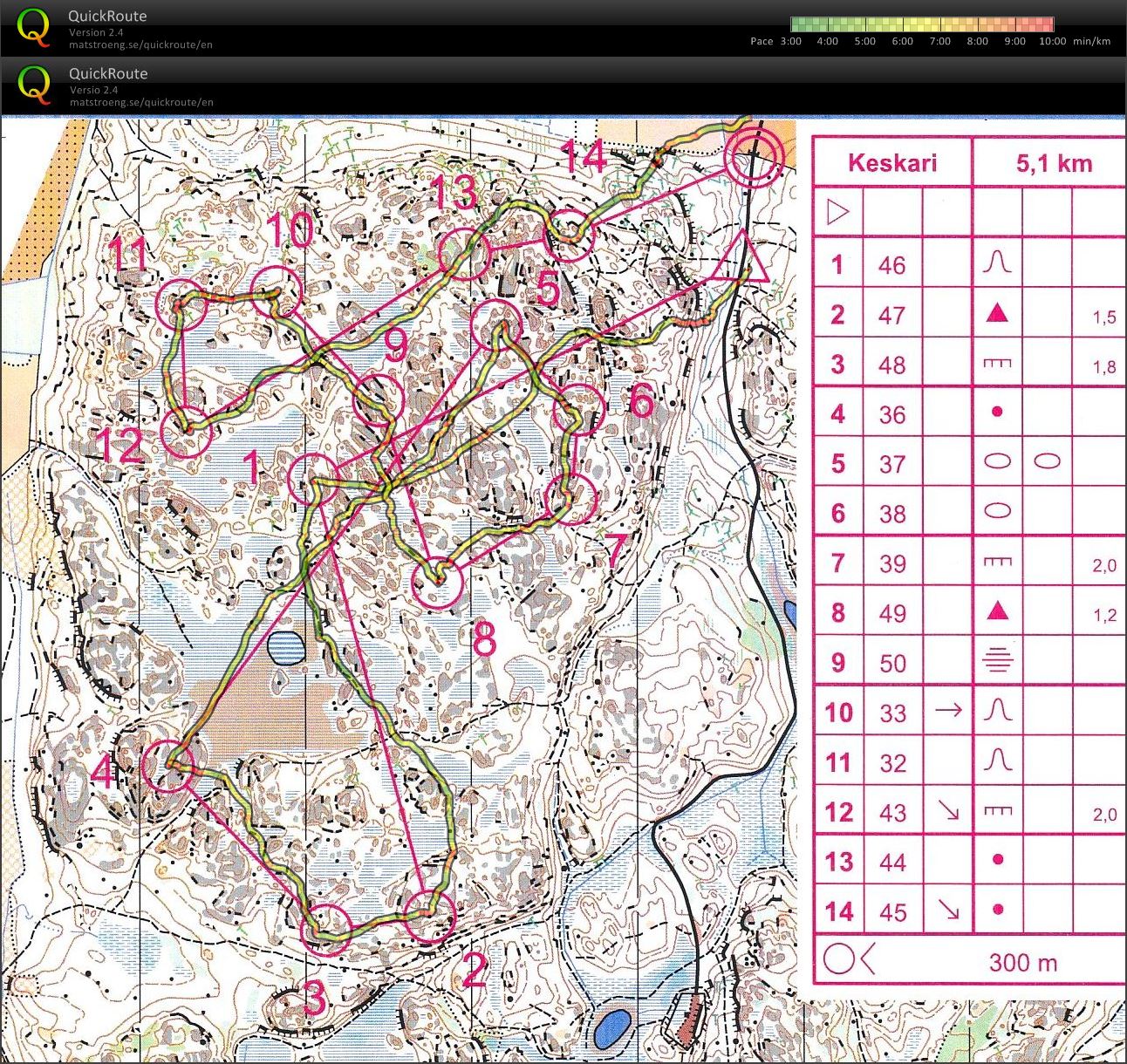Image resolution: width=1127 pixels, height=1064 pixels.
Task: Click the knoll symbol in row 1
Action: click(x=997, y=263)
